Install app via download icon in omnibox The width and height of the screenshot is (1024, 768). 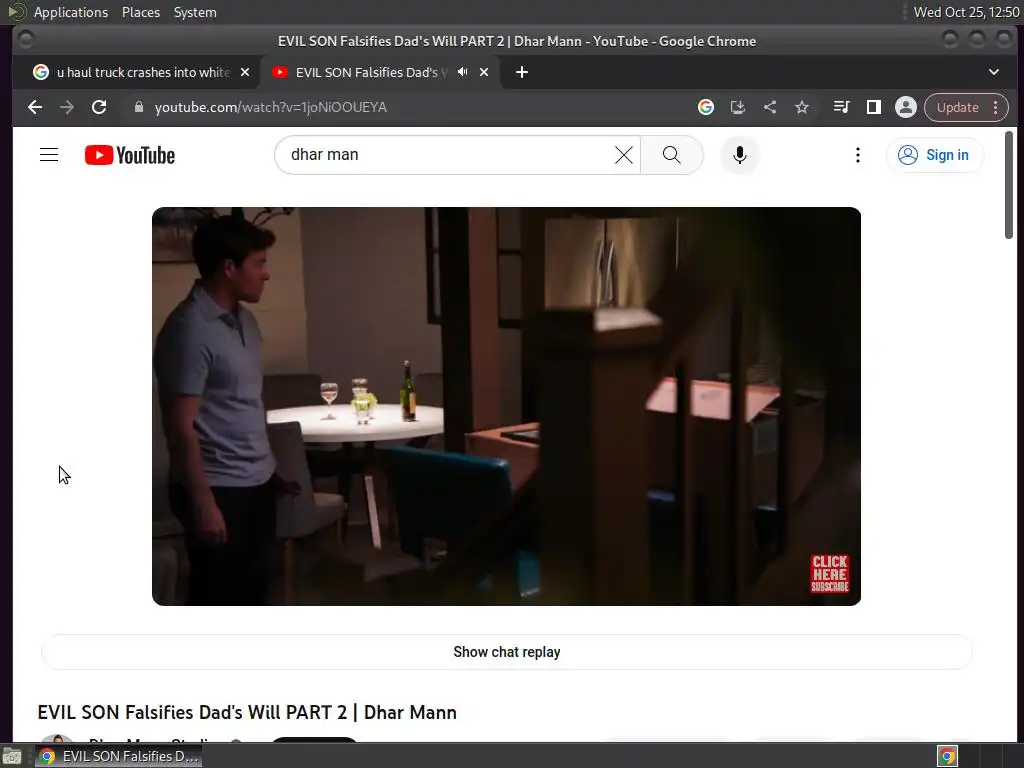coord(738,107)
